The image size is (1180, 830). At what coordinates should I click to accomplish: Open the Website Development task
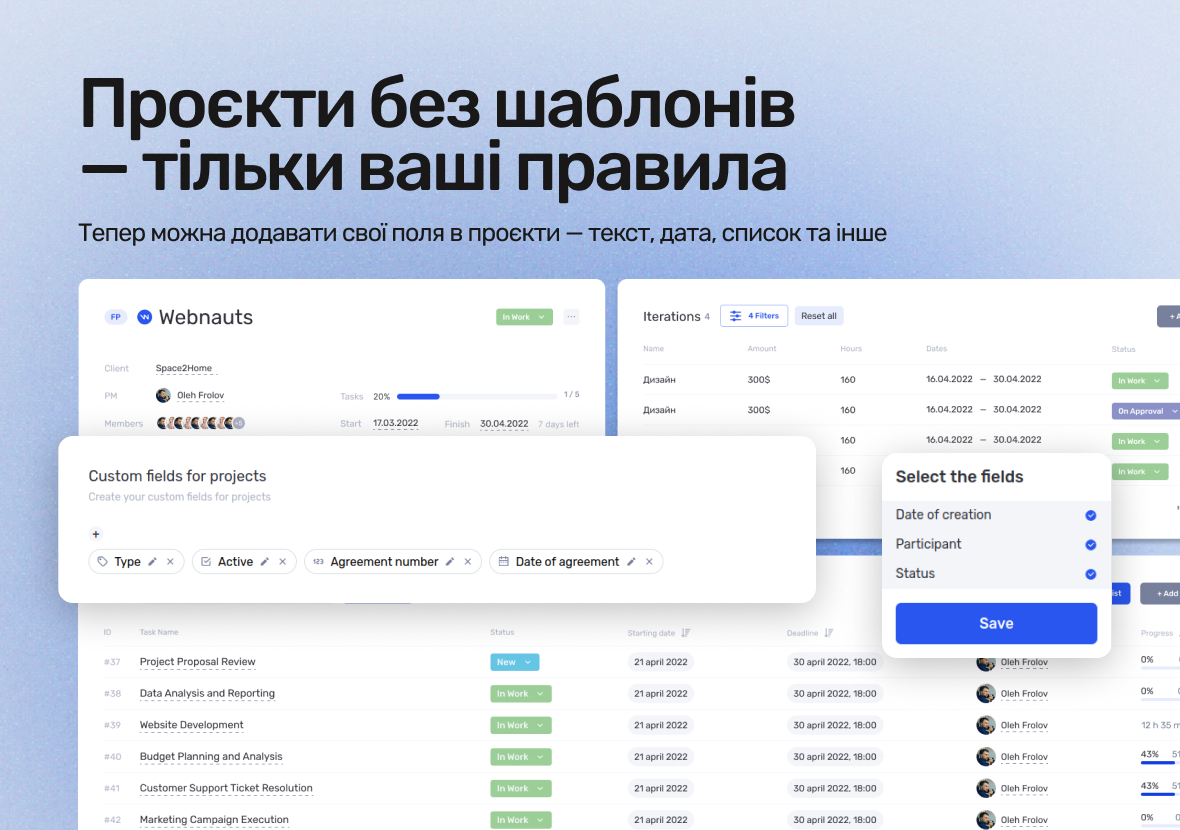coord(191,725)
